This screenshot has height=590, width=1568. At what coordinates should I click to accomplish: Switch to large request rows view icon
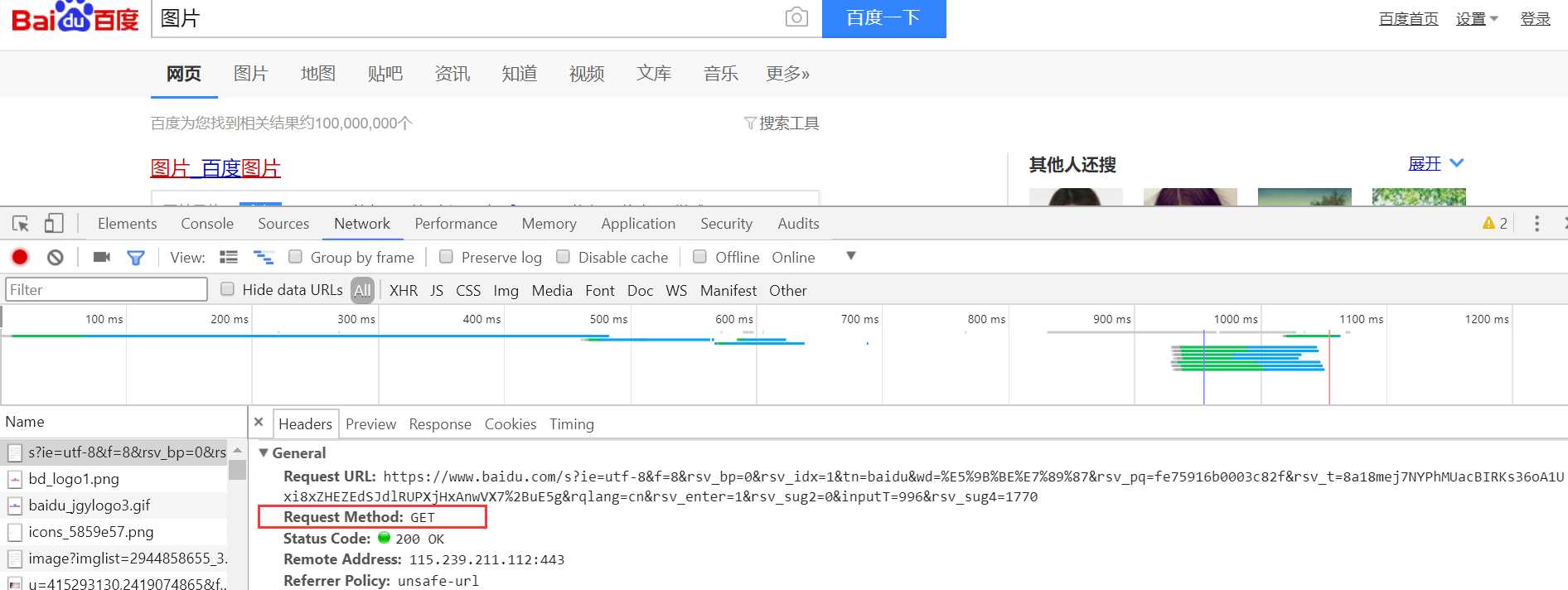(229, 258)
